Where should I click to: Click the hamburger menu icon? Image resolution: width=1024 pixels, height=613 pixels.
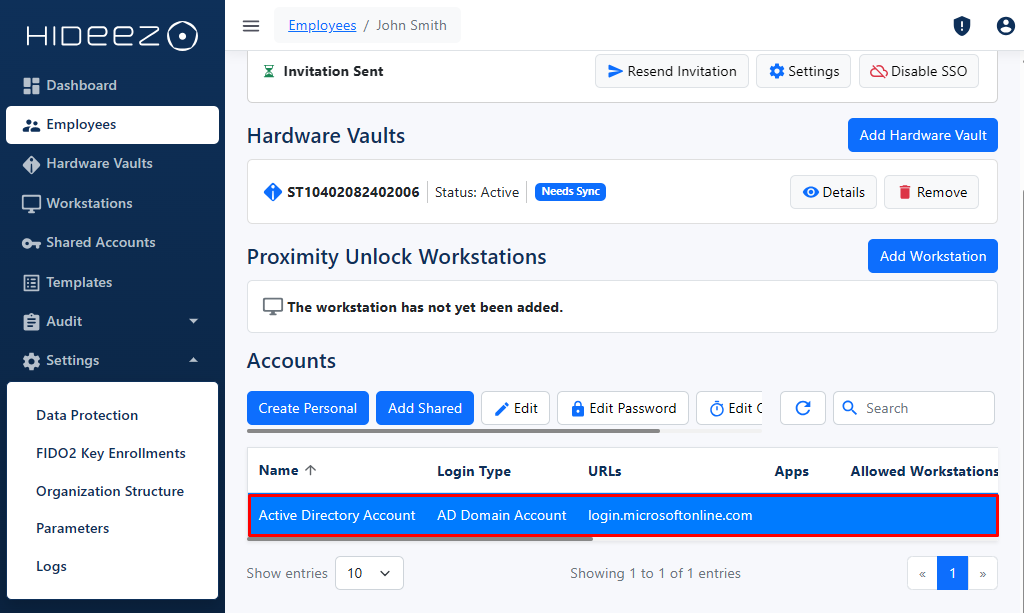(x=251, y=26)
